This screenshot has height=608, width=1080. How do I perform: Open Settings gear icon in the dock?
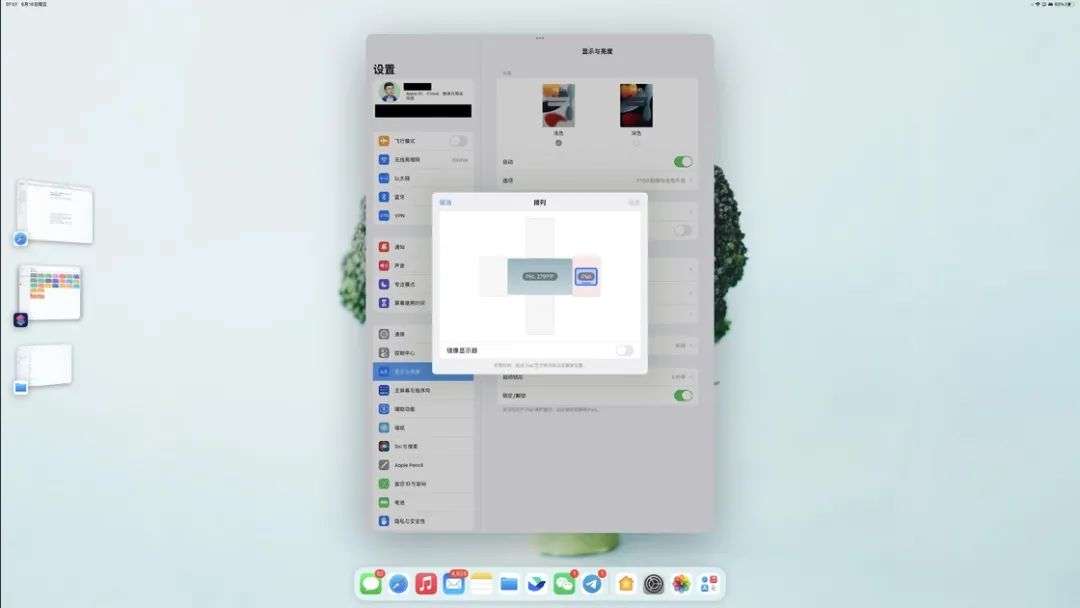[653, 584]
